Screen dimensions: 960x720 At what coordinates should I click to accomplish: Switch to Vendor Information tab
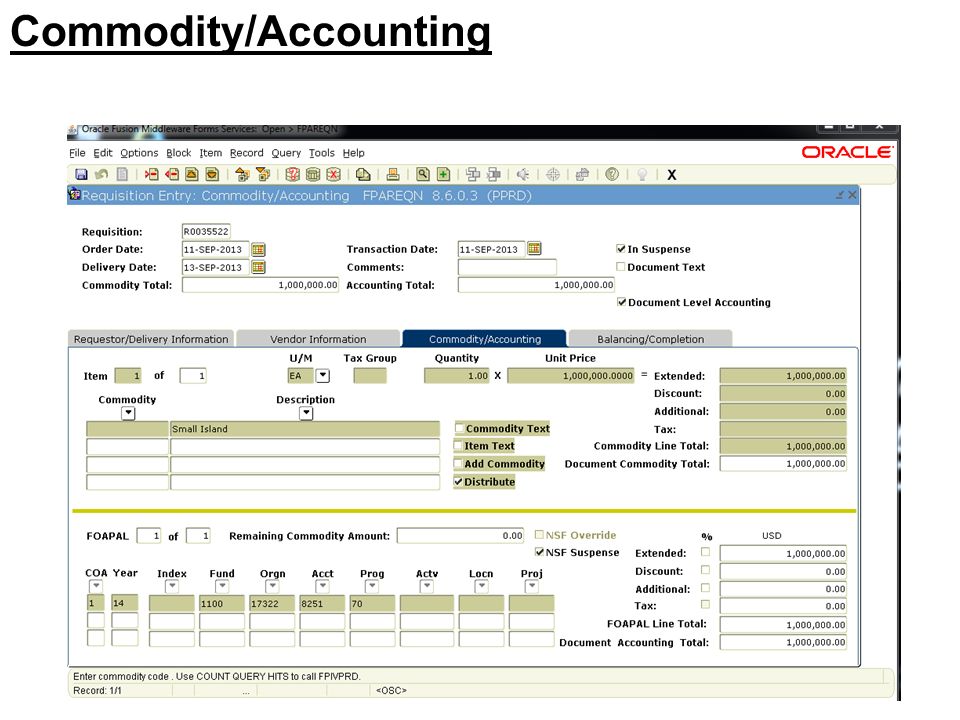[318, 339]
